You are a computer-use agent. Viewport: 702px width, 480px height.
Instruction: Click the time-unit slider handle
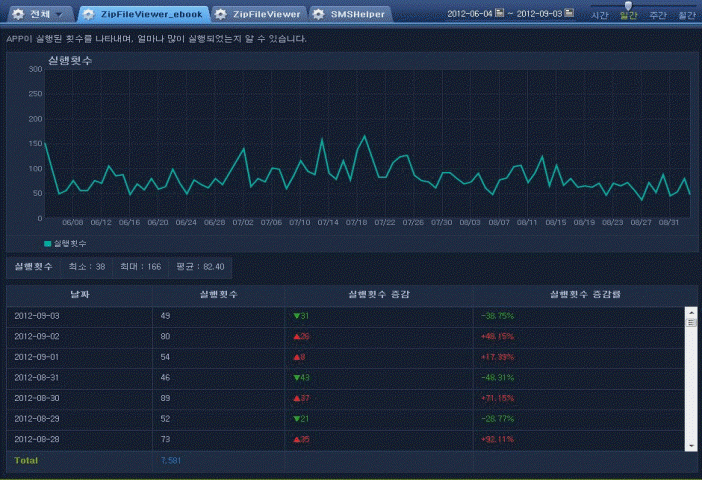tap(628, 5)
